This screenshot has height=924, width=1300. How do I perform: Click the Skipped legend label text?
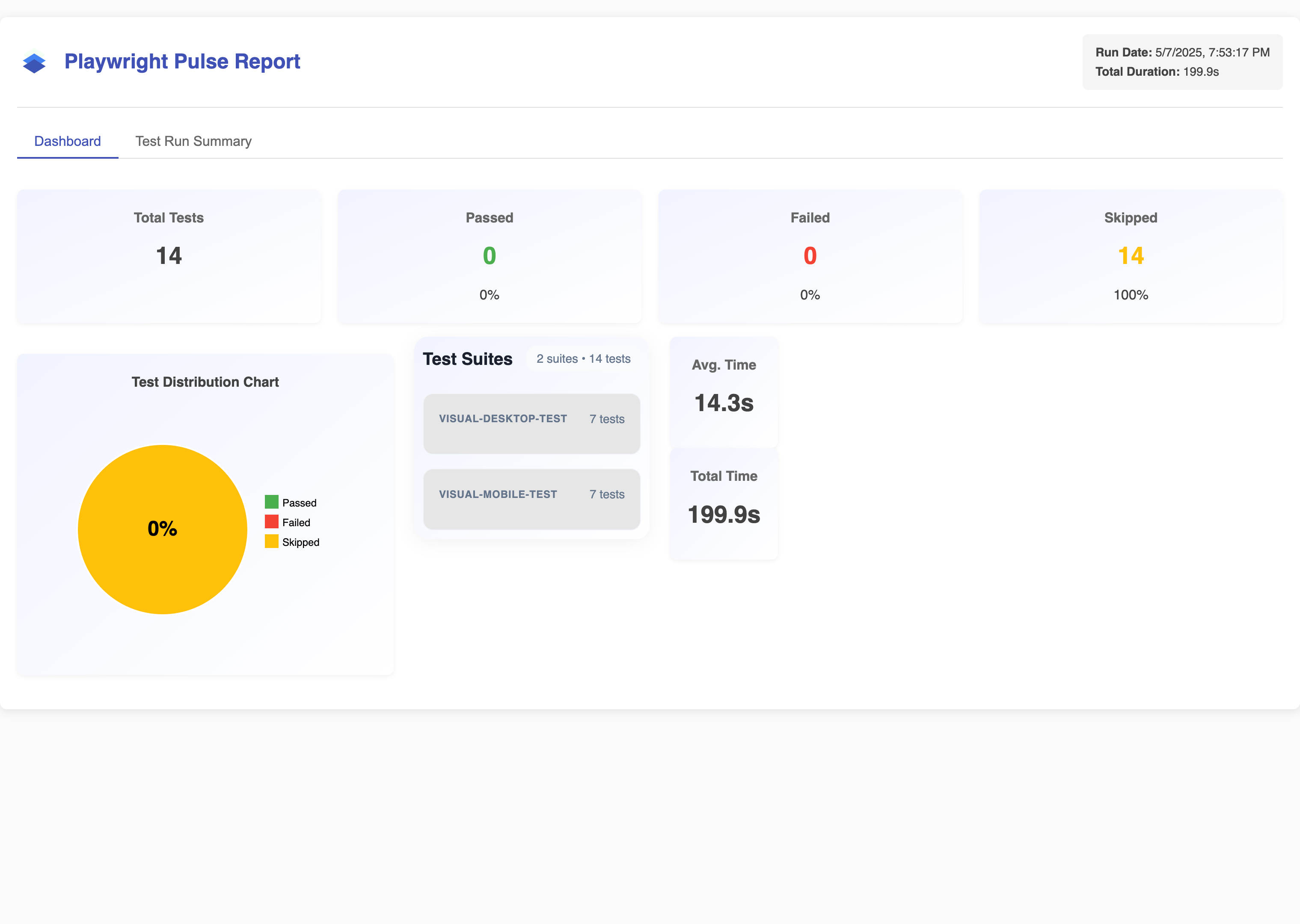tap(300, 542)
